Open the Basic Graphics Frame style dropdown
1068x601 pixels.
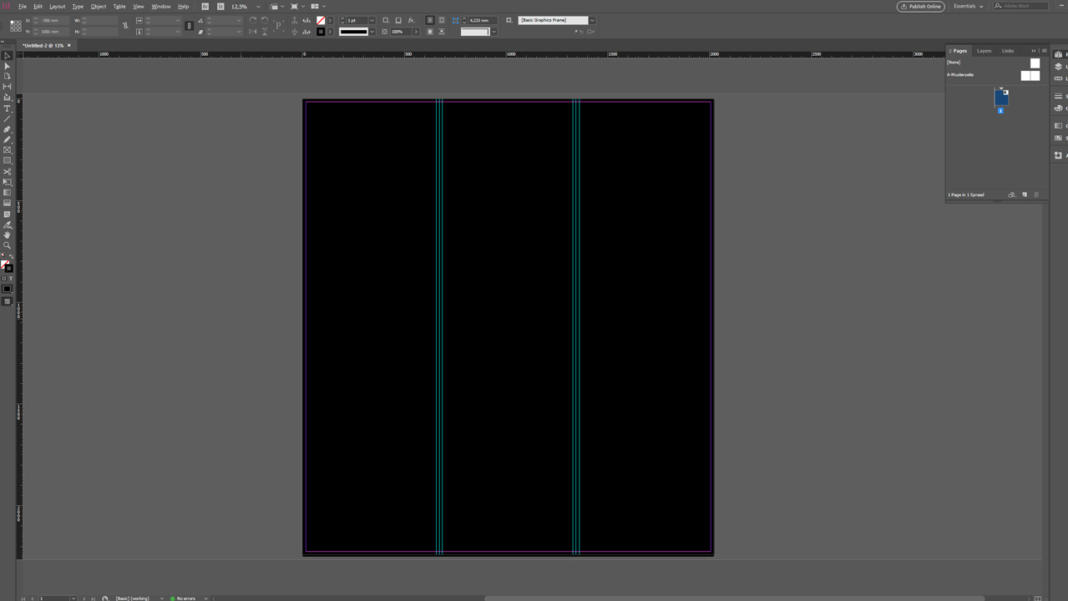tap(592, 19)
